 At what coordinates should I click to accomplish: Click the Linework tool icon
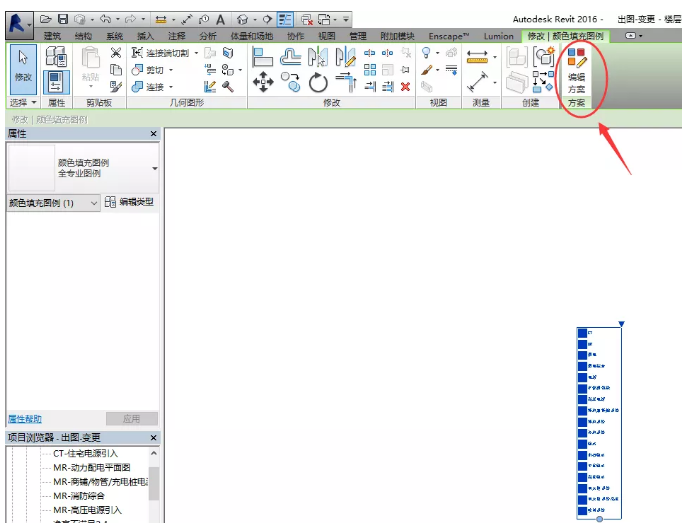point(451,70)
